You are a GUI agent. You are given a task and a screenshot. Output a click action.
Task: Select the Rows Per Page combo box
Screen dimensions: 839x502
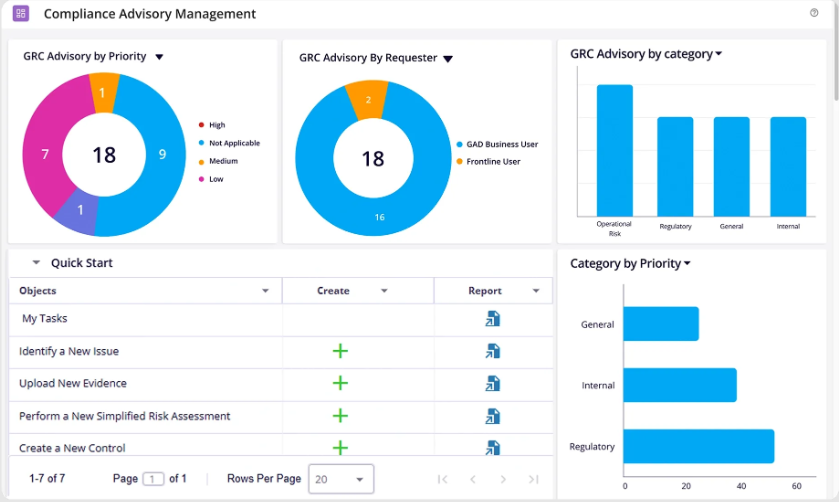click(x=341, y=479)
